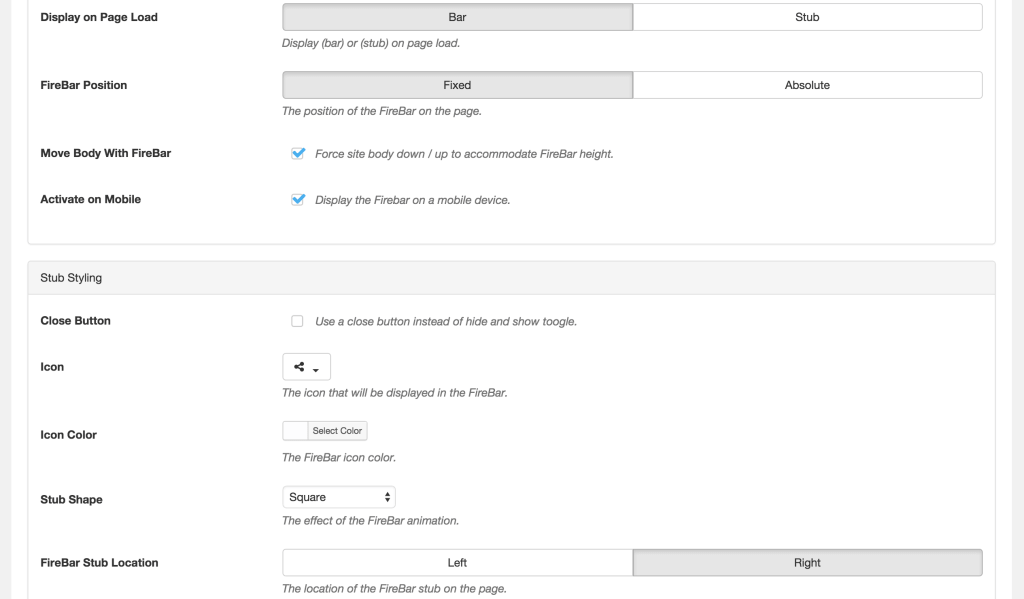Screen dimensions: 1024x599
Task: Enable the Close Button checkbox
Action: click(297, 322)
